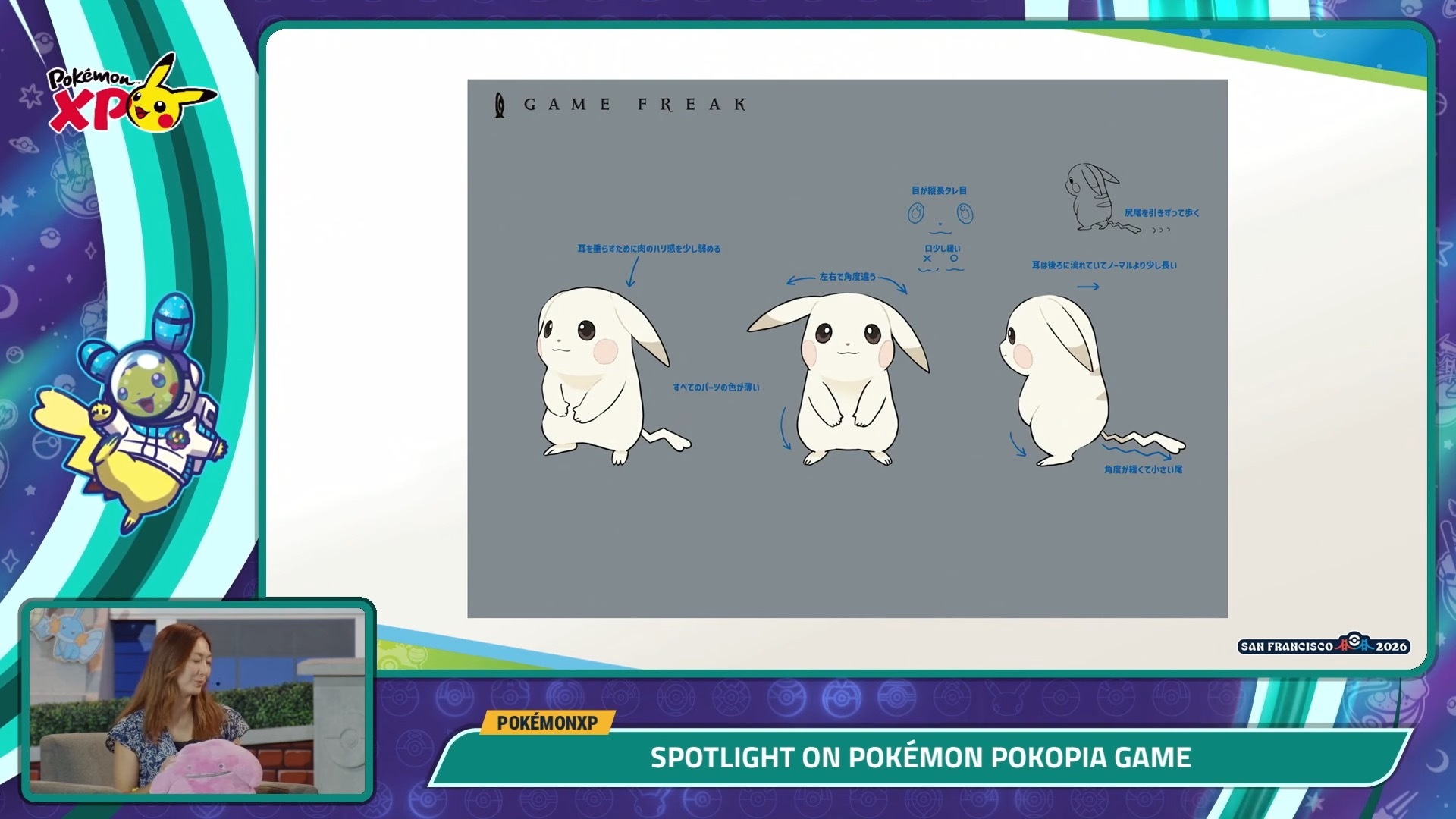Click the ear angle note above front Pikachu
This screenshot has height=819, width=1456.
point(847,278)
